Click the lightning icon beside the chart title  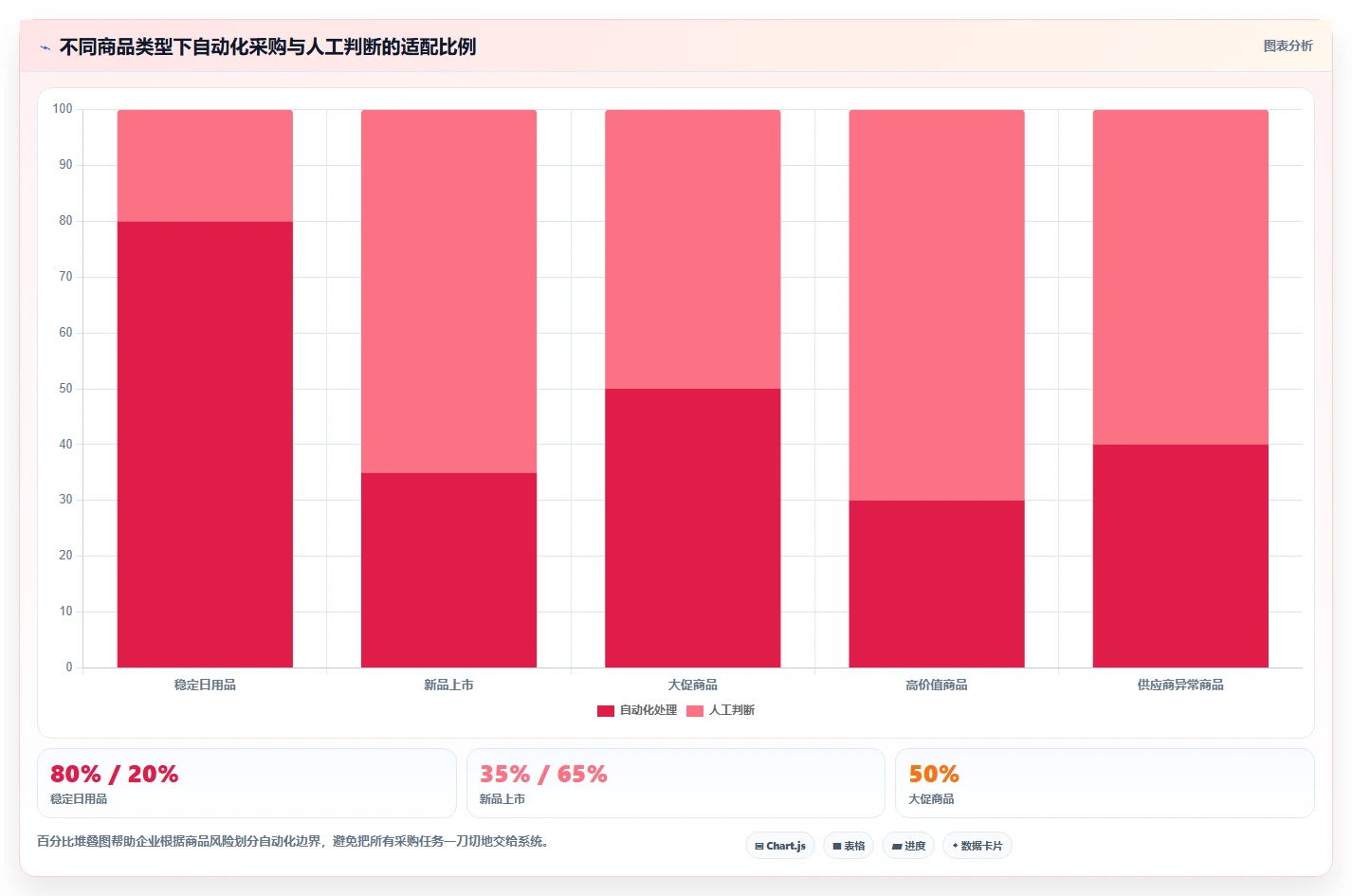(45, 47)
